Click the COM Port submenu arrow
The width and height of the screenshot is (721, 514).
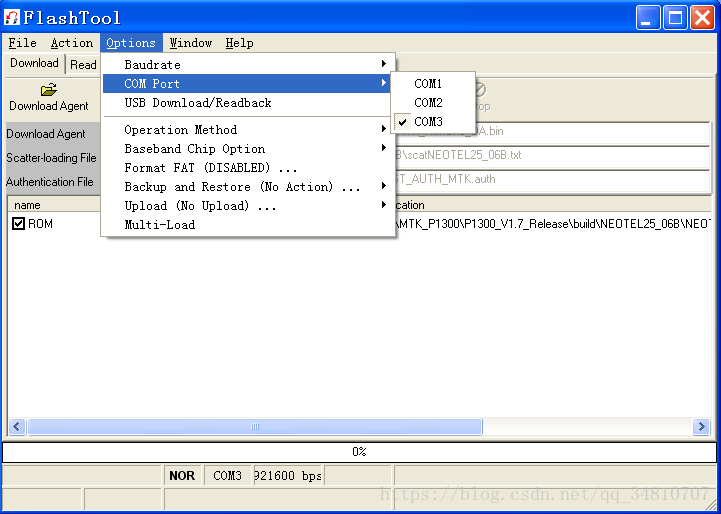(x=383, y=83)
